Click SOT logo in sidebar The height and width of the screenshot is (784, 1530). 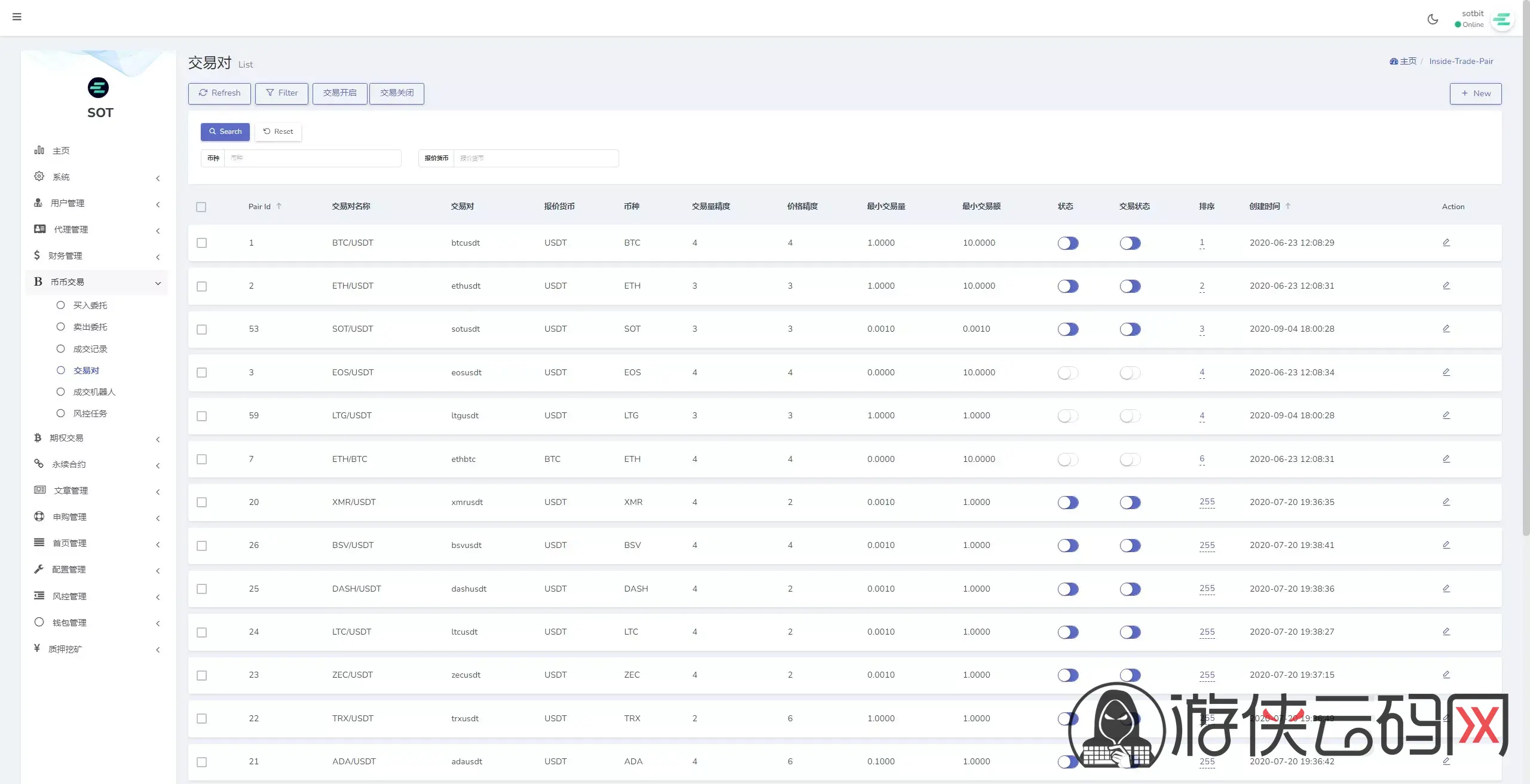(99, 88)
